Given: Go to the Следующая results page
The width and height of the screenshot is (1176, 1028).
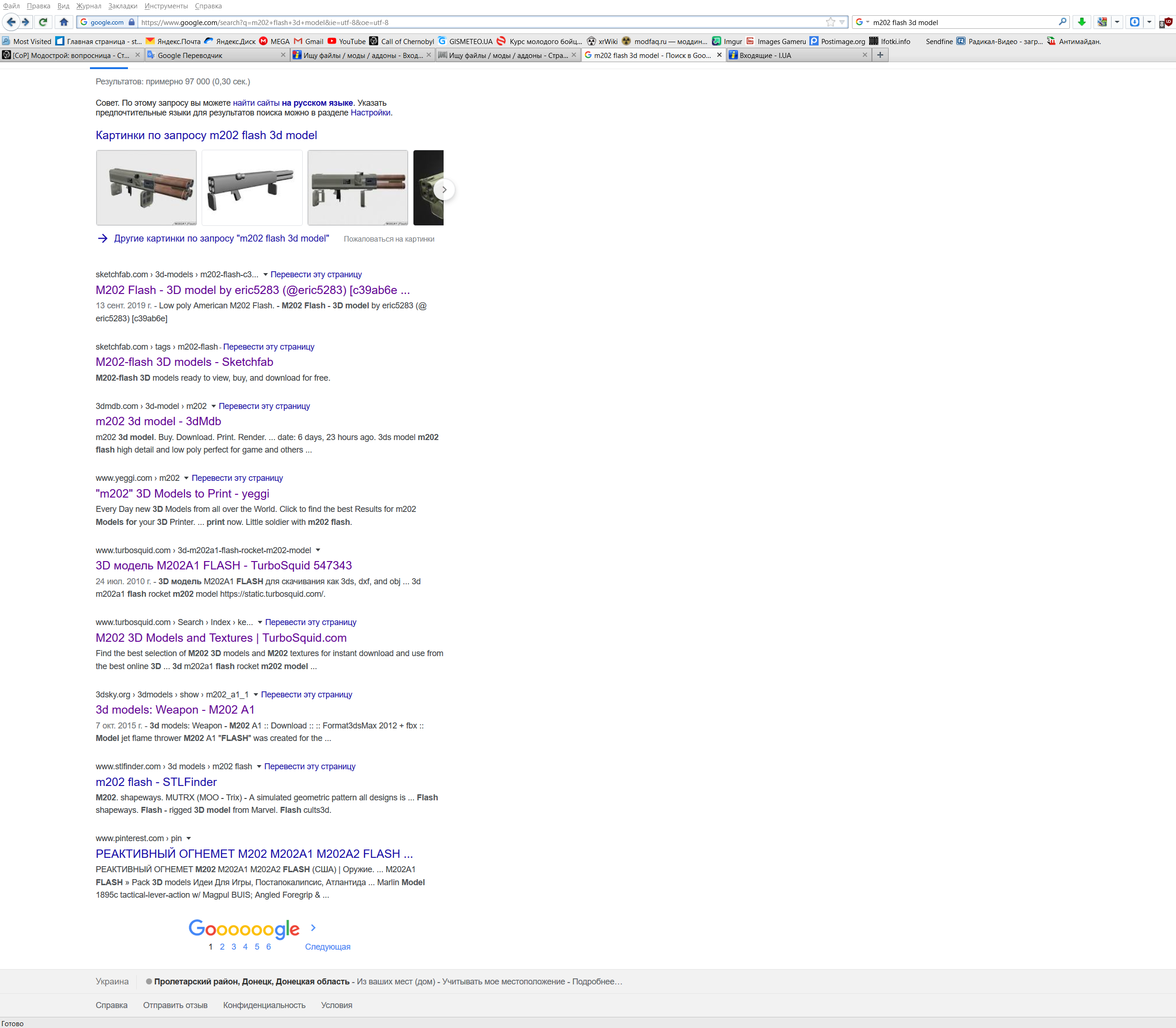Looking at the screenshot, I should tap(327, 947).
